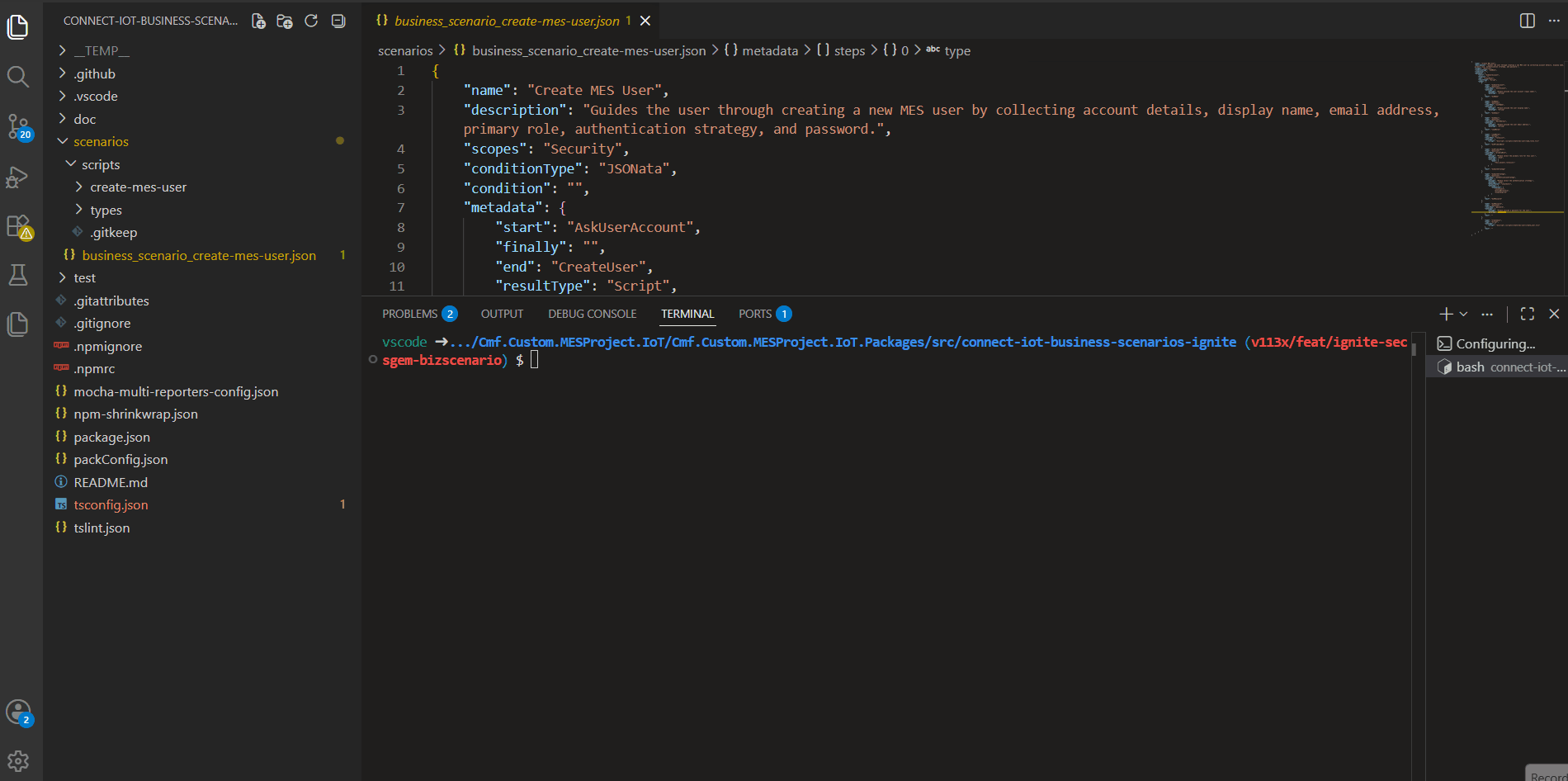The image size is (1568, 781).
Task: Open the documents view icon below Testing
Action: (x=18, y=324)
